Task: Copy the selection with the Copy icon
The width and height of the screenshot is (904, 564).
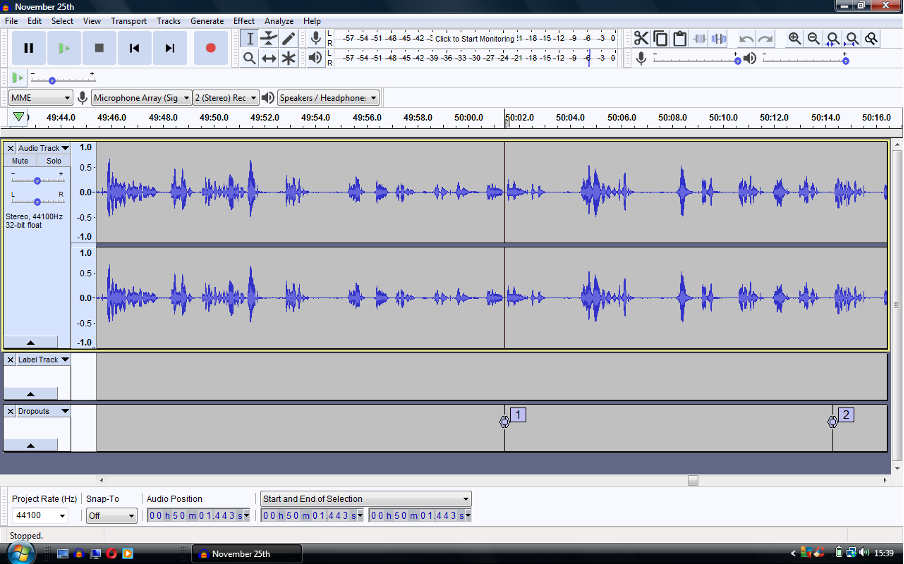Action: coord(661,39)
